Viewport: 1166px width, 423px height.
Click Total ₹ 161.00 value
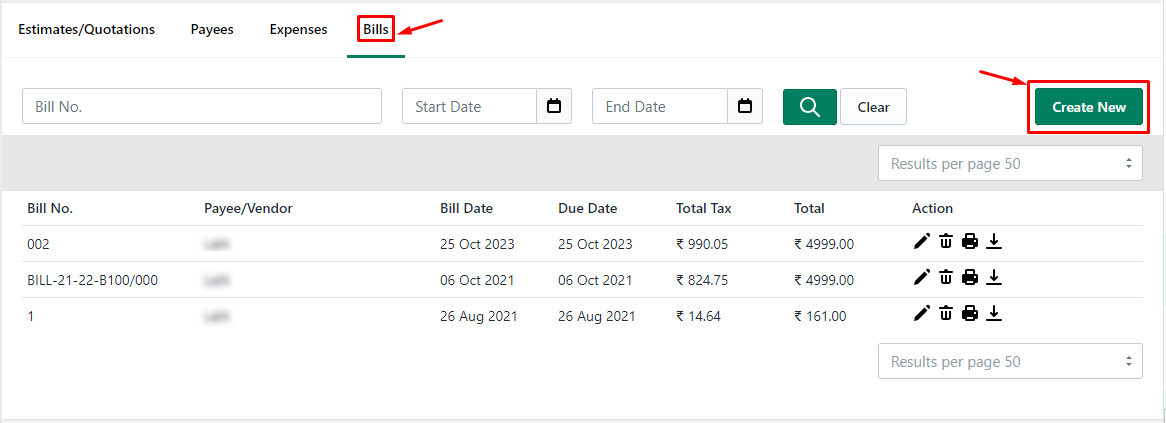(x=820, y=316)
